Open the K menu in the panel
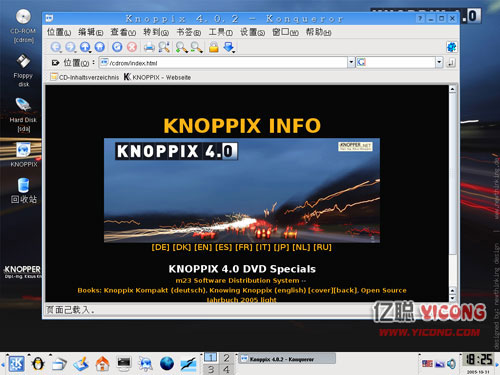Viewport: 500px width, 375px height. click(16, 363)
